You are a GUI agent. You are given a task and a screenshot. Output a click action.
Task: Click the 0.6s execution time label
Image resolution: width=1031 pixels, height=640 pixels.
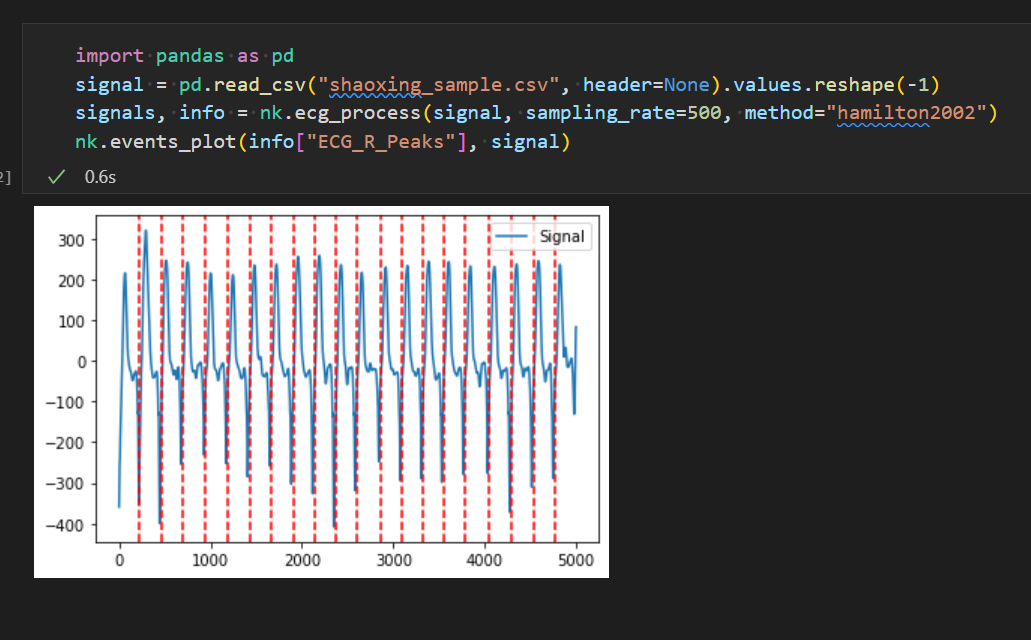point(101,177)
